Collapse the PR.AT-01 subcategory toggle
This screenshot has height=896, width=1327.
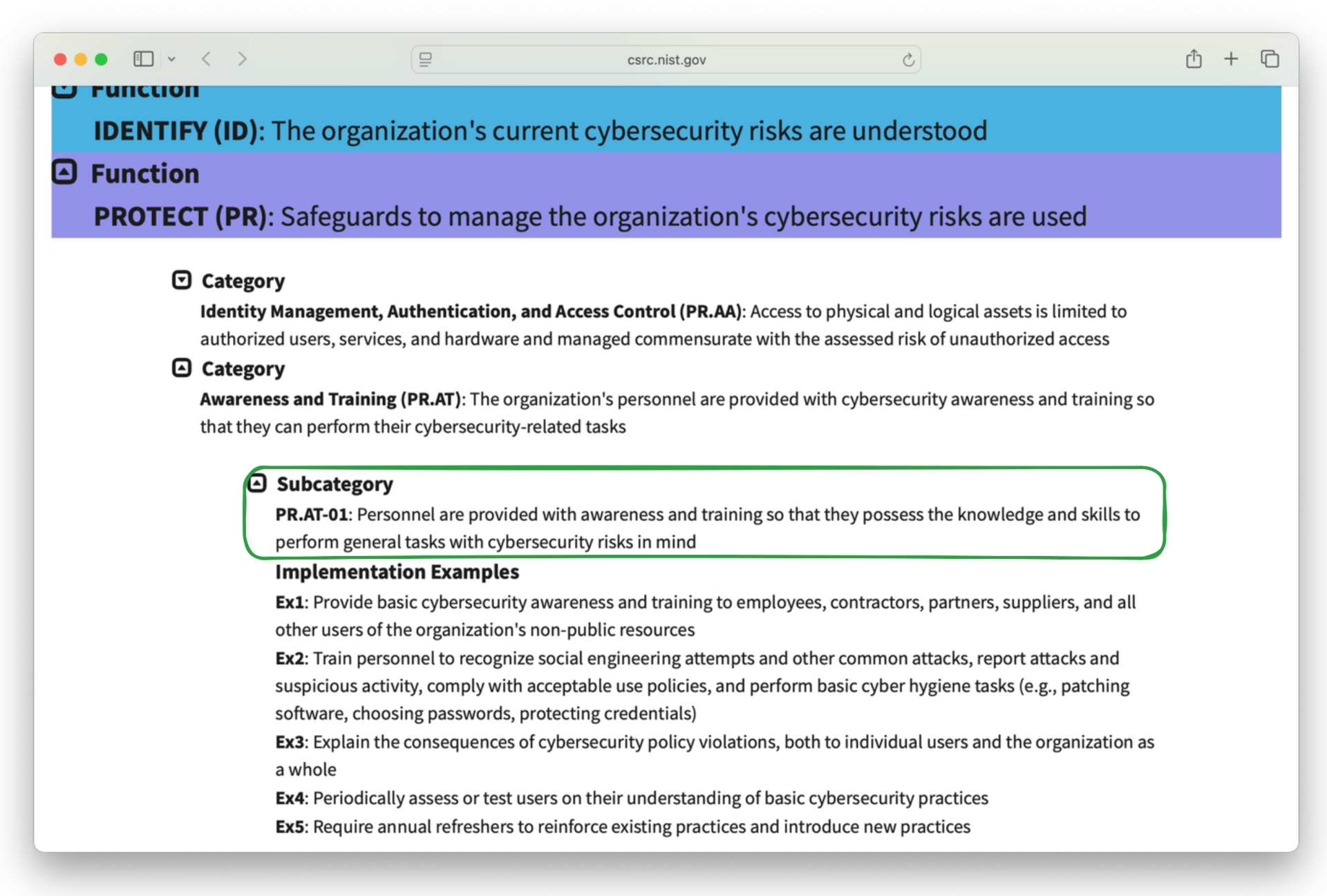(x=257, y=483)
